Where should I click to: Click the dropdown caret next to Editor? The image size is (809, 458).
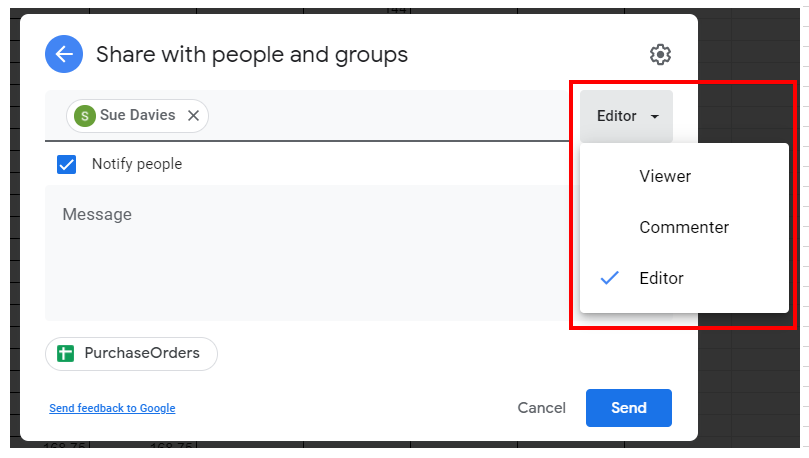tap(654, 116)
